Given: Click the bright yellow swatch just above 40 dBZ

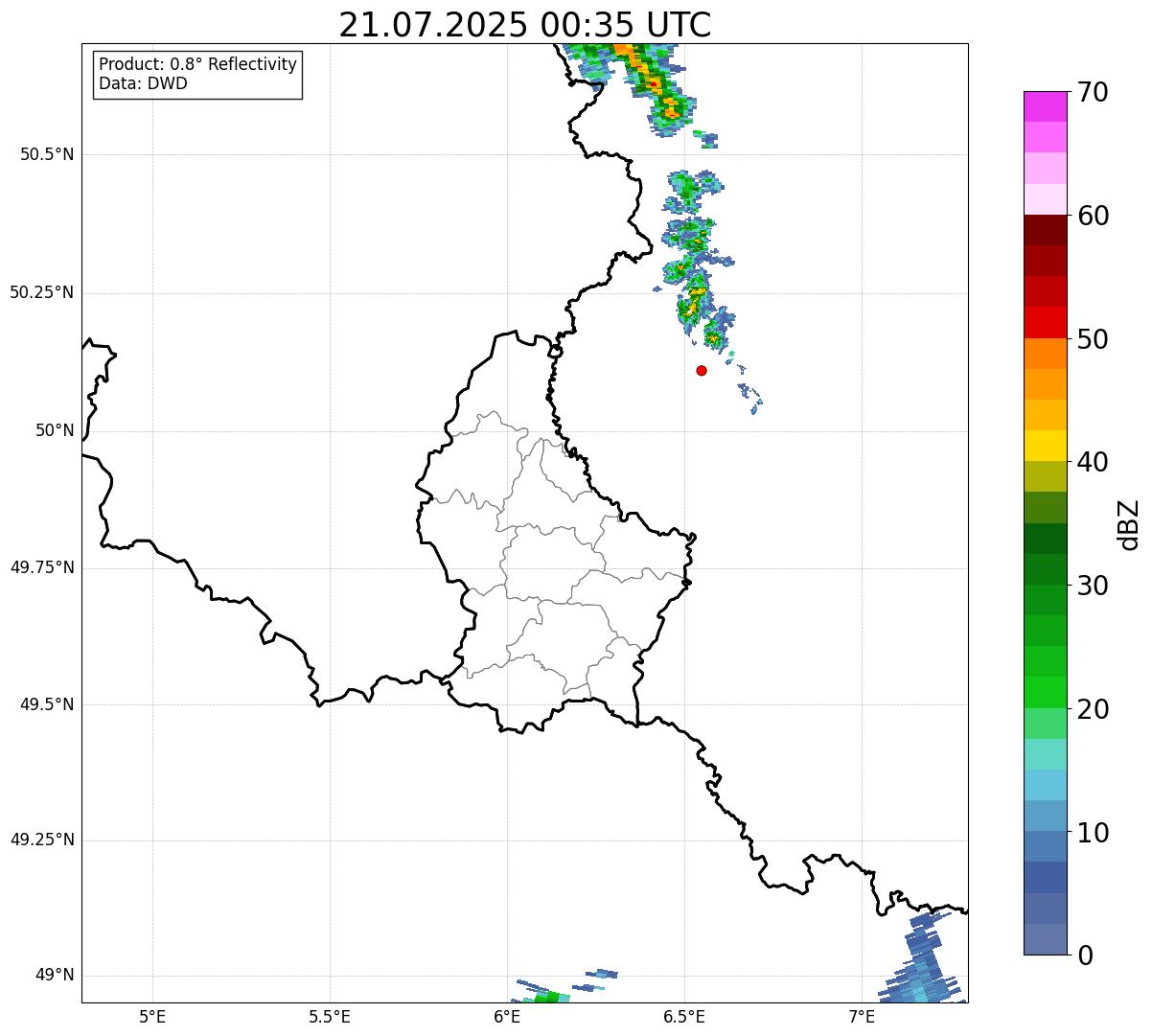Looking at the screenshot, I should tap(1045, 446).
